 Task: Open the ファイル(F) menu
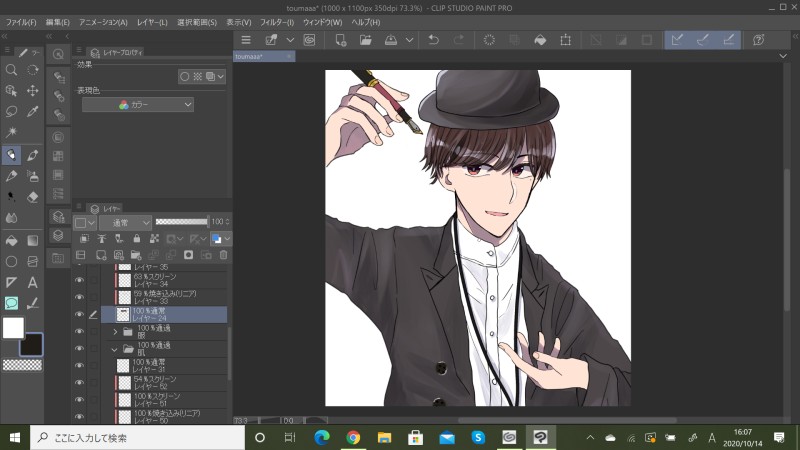point(21,22)
